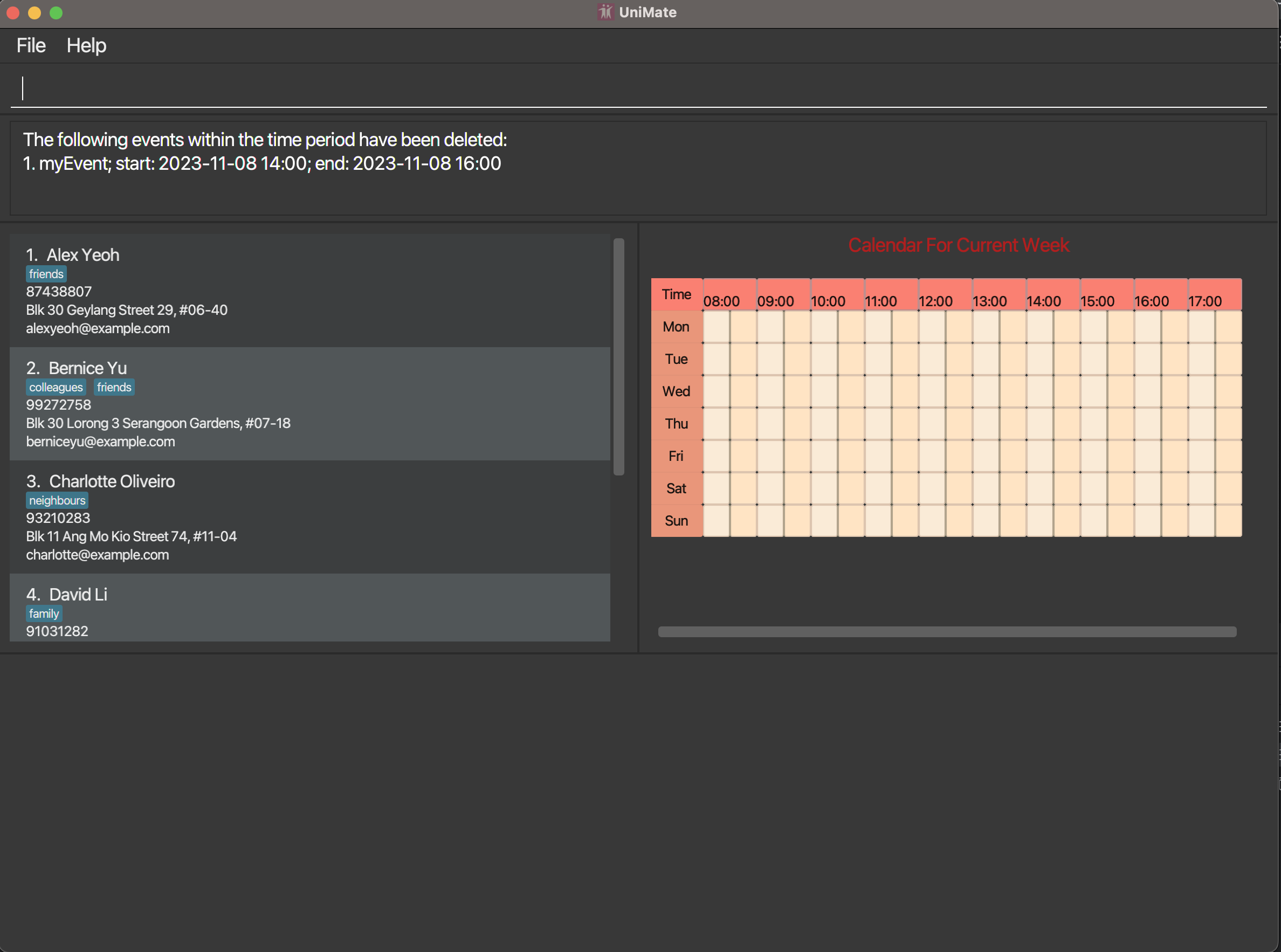The image size is (1281, 952).
Task: Click email berniceyu@example.com
Action: point(101,442)
